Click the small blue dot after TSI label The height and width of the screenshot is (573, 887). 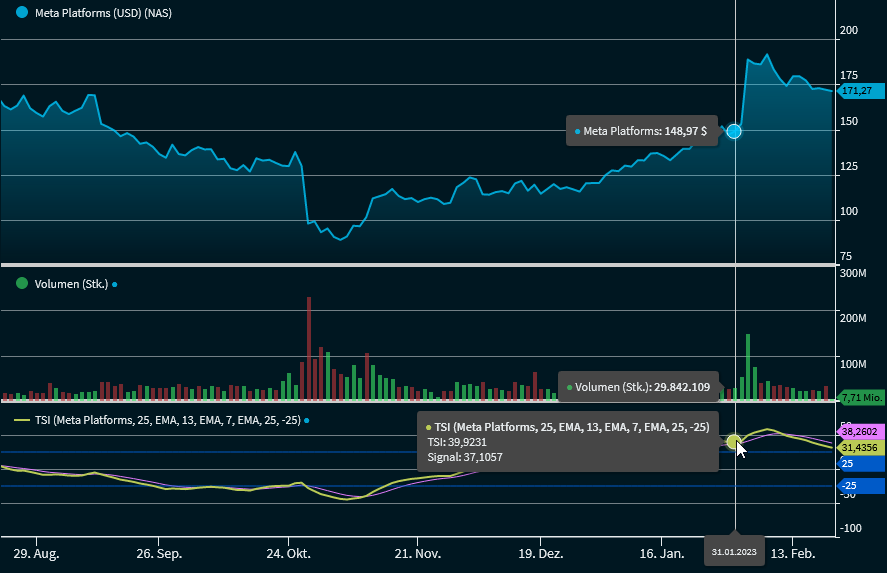point(307,420)
